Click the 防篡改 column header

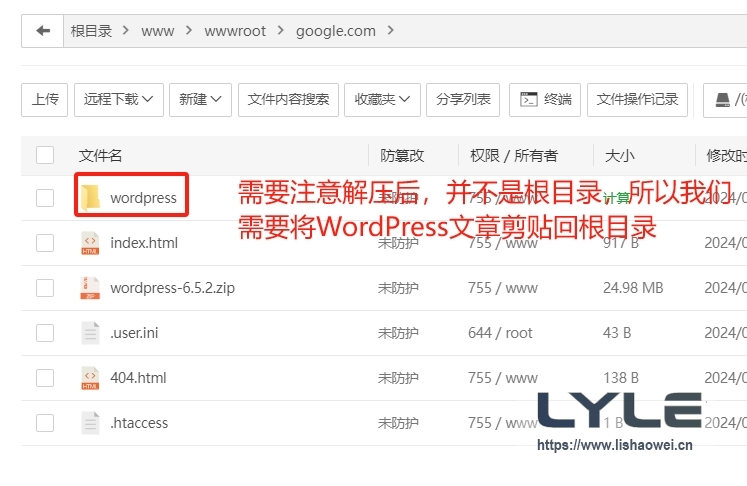pos(402,155)
